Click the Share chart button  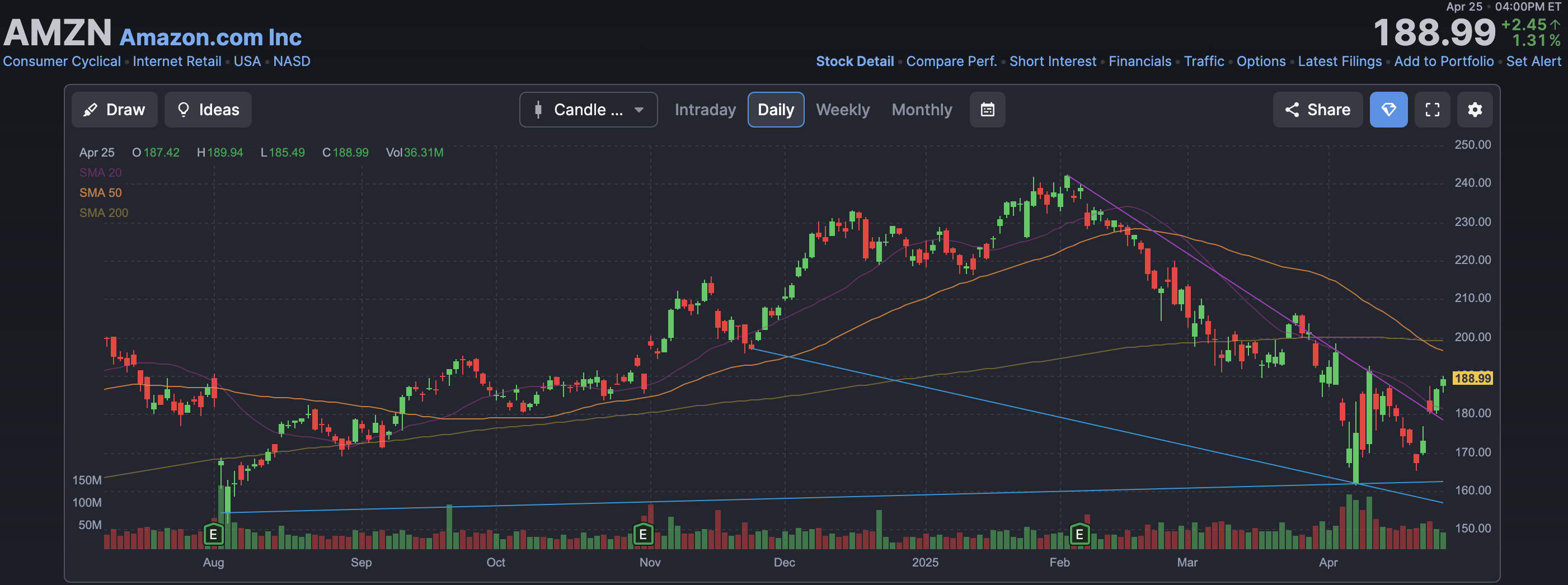(x=1317, y=110)
